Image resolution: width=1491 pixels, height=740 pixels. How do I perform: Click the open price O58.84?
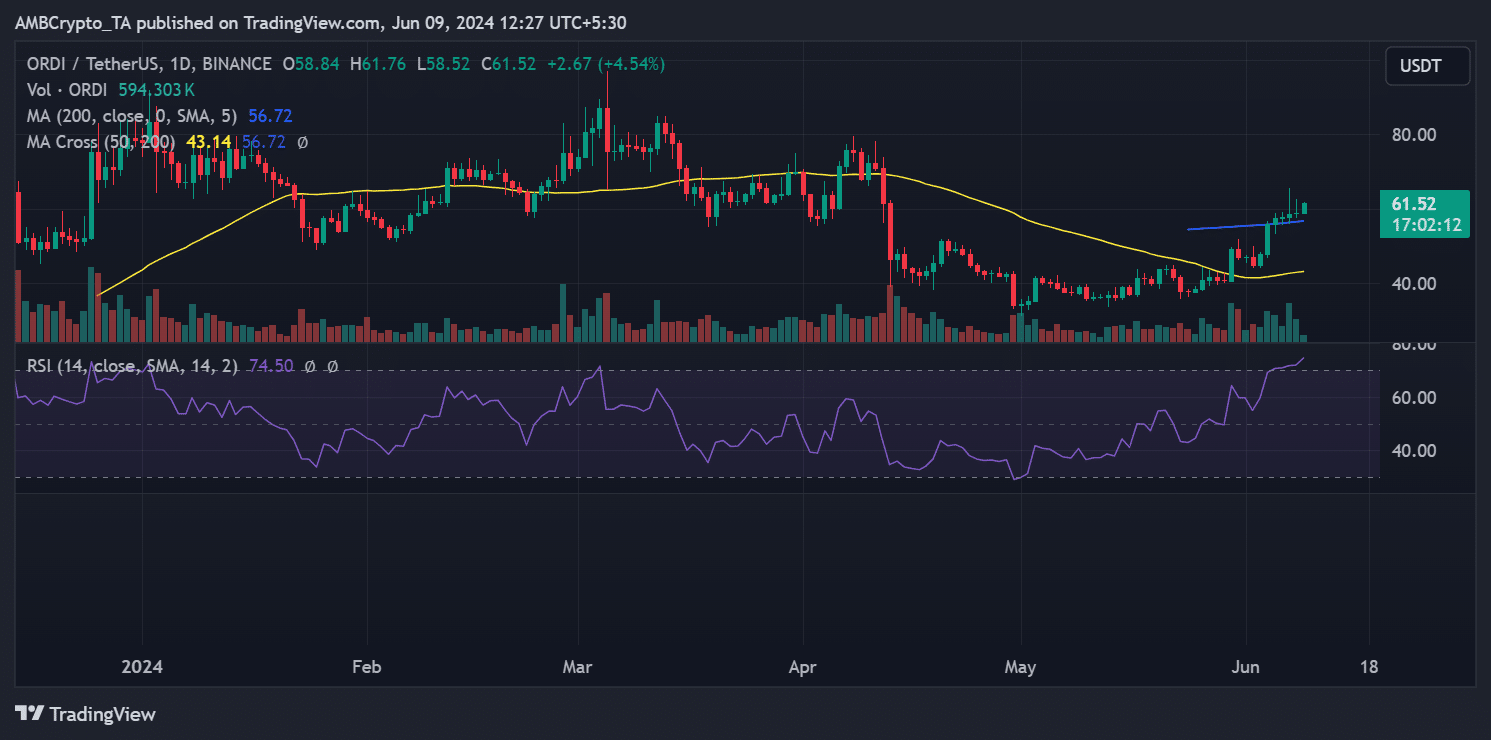311,64
